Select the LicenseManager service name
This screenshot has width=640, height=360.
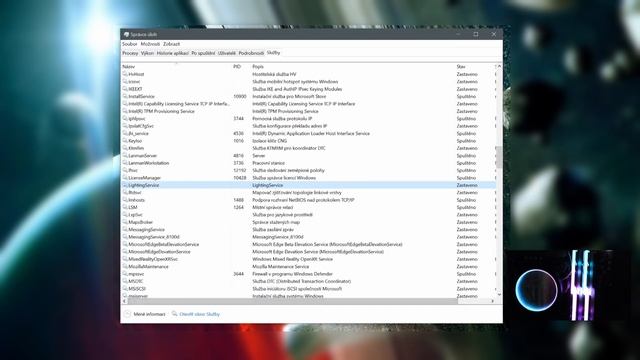tap(144, 178)
